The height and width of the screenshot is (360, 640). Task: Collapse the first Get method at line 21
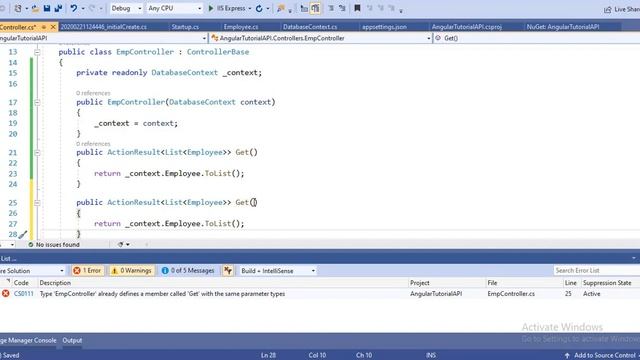point(37,152)
